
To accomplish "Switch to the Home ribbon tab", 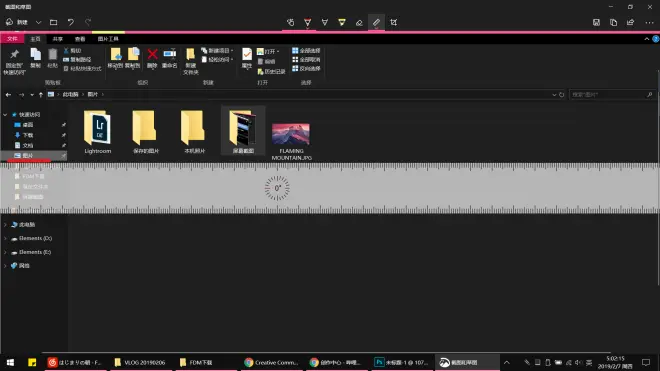I will [35, 39].
